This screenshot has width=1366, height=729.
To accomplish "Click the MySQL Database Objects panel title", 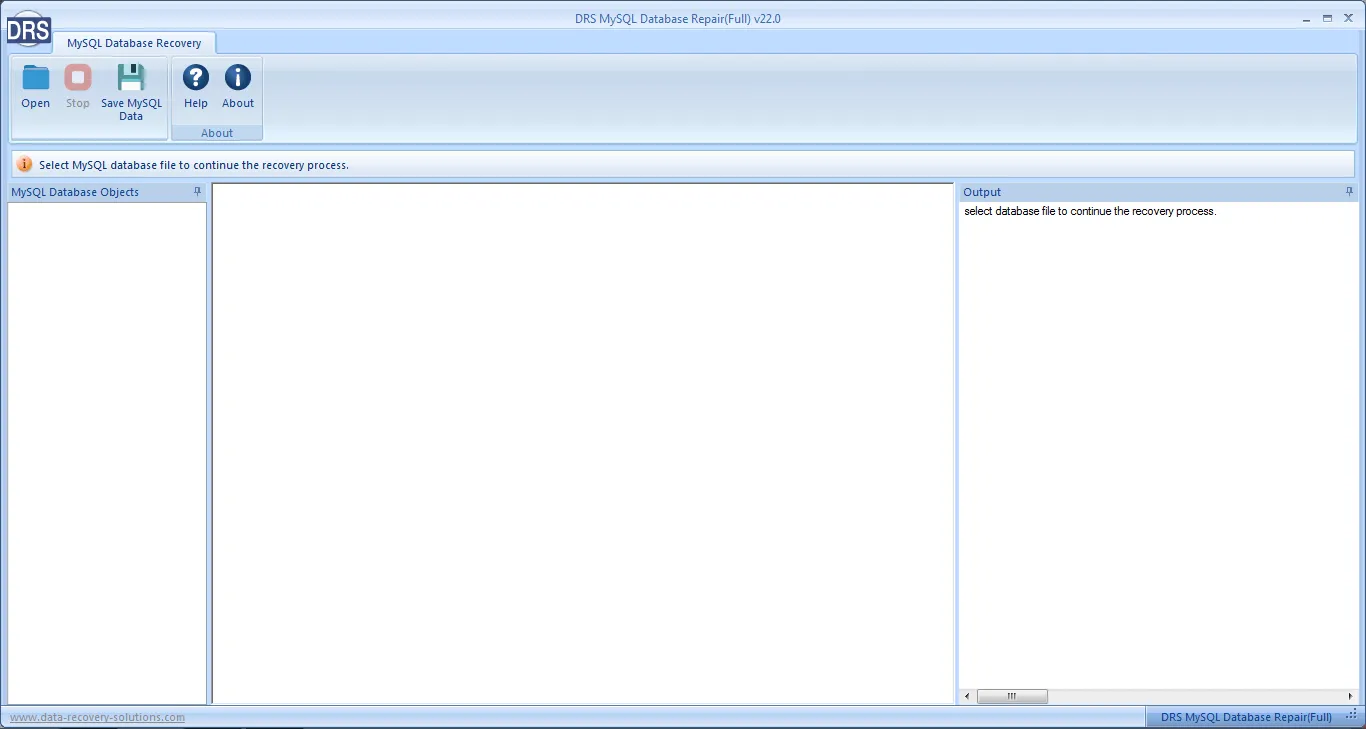I will (75, 192).
